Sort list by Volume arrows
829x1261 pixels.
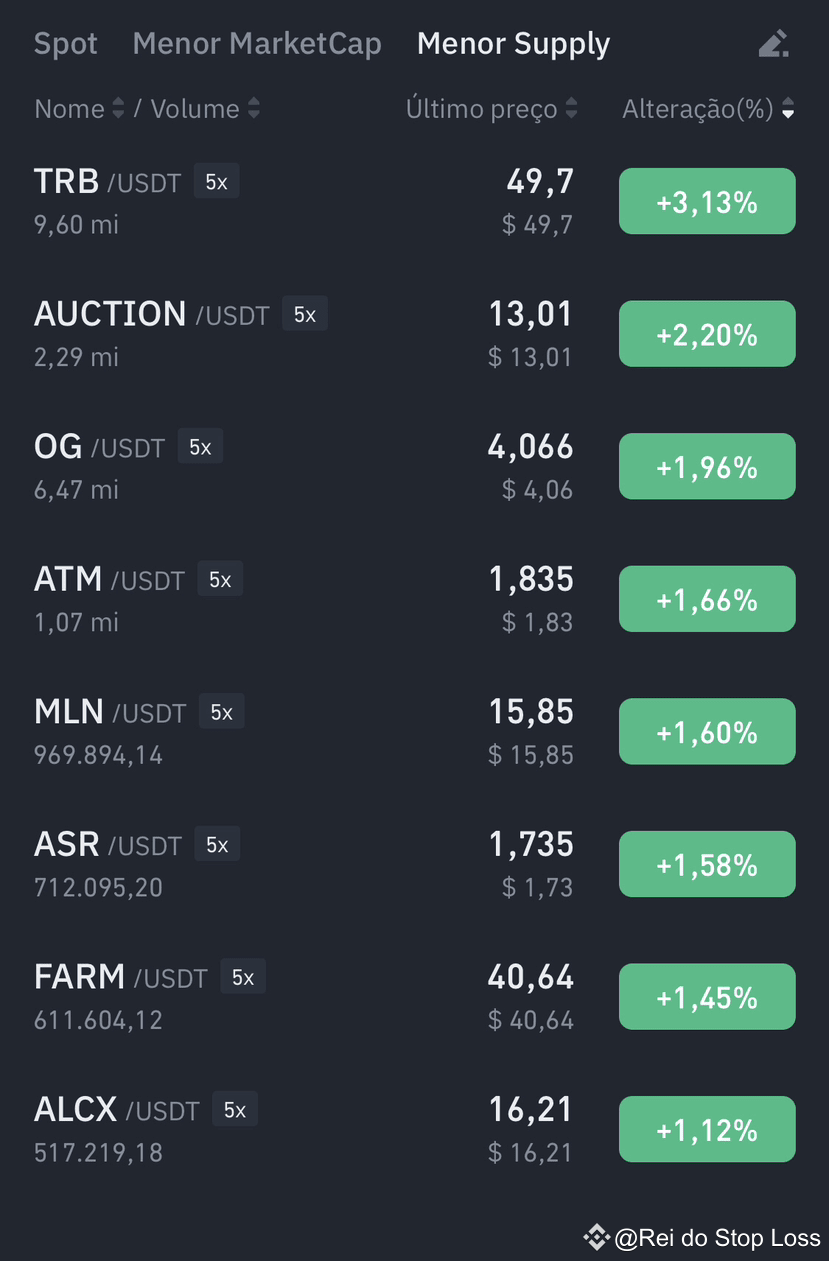click(253, 109)
